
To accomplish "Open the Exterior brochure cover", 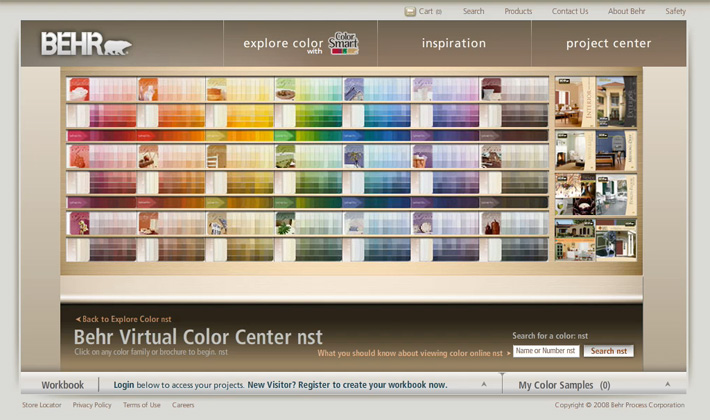I will point(616,102).
